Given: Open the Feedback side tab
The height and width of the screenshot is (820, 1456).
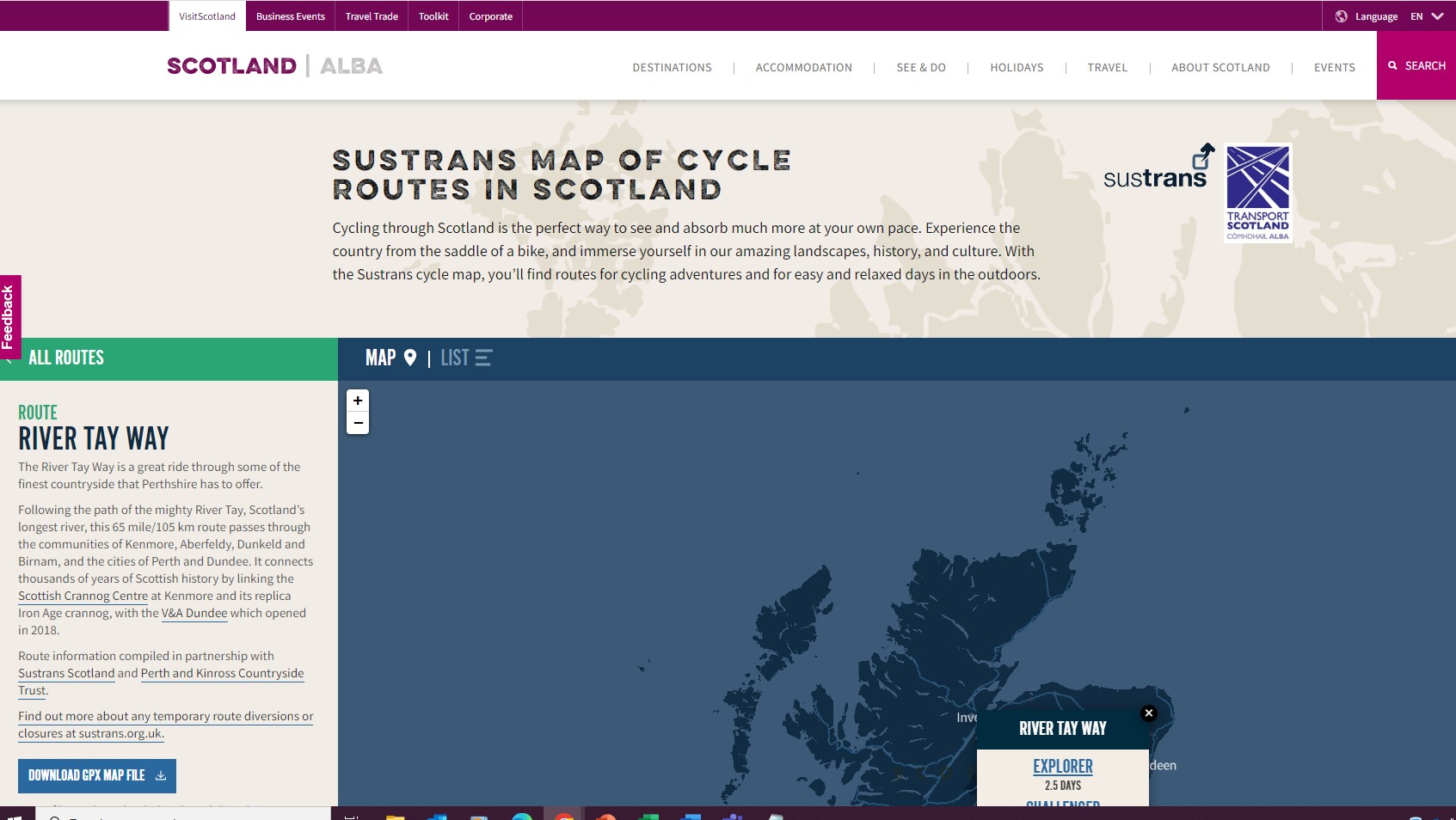Looking at the screenshot, I should (9, 316).
